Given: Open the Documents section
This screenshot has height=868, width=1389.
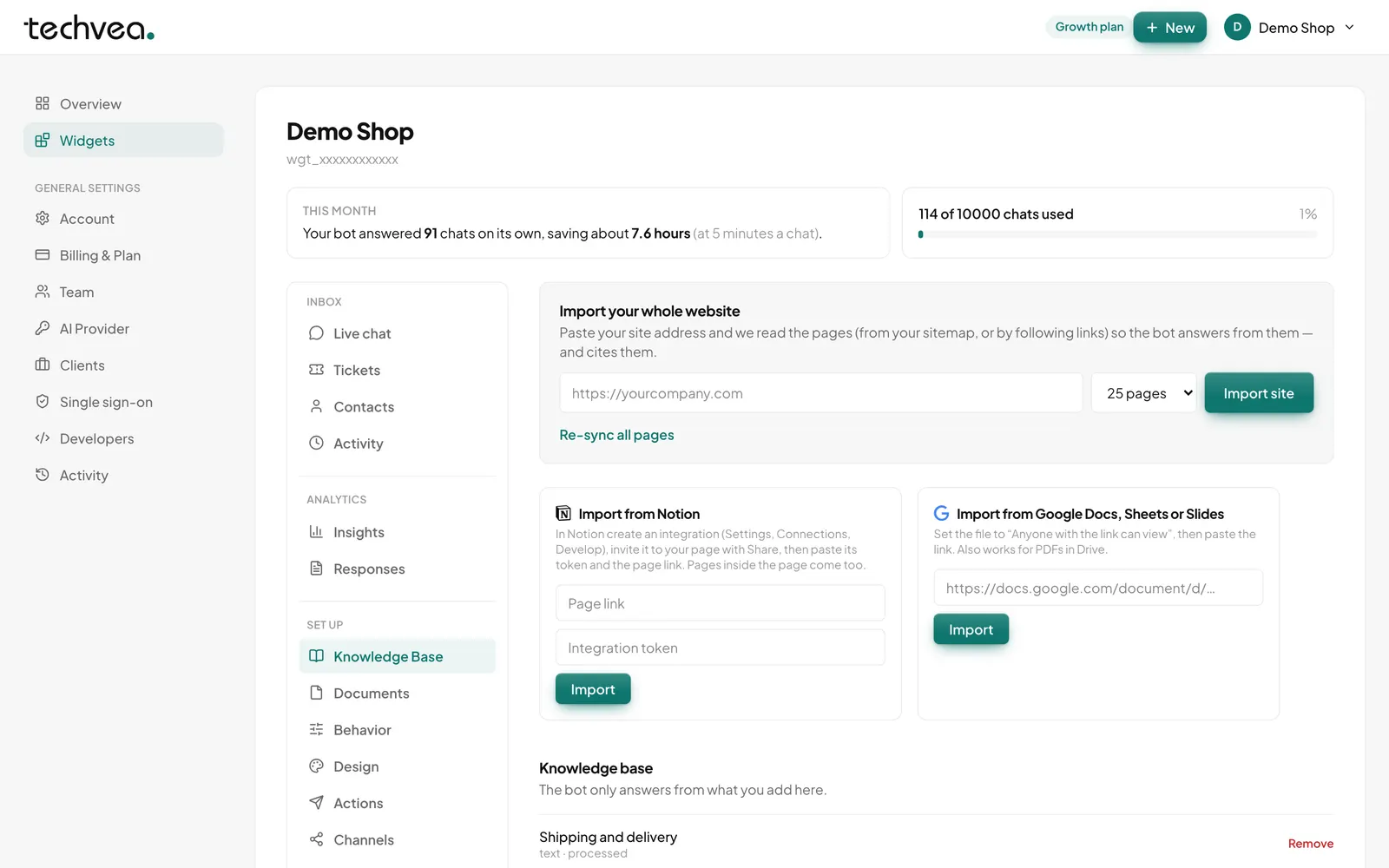Looking at the screenshot, I should (x=397, y=693).
